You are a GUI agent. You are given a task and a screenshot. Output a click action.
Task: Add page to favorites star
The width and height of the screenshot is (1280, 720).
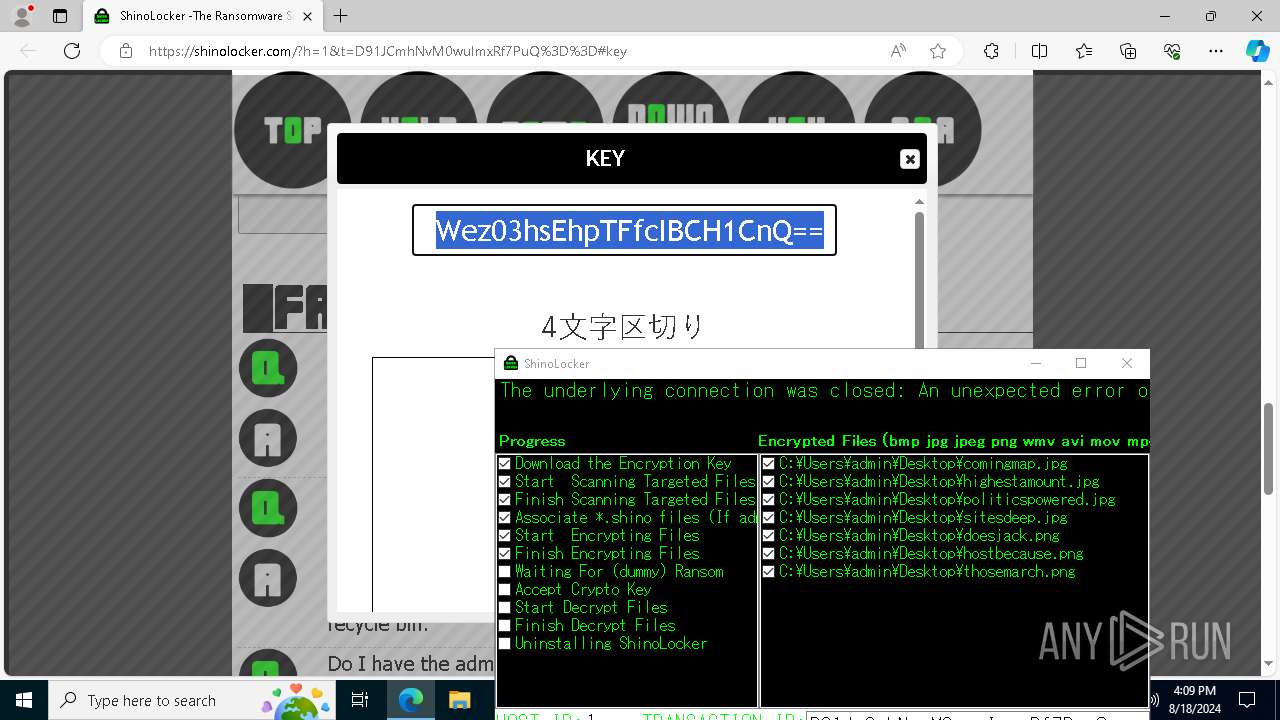click(x=938, y=51)
